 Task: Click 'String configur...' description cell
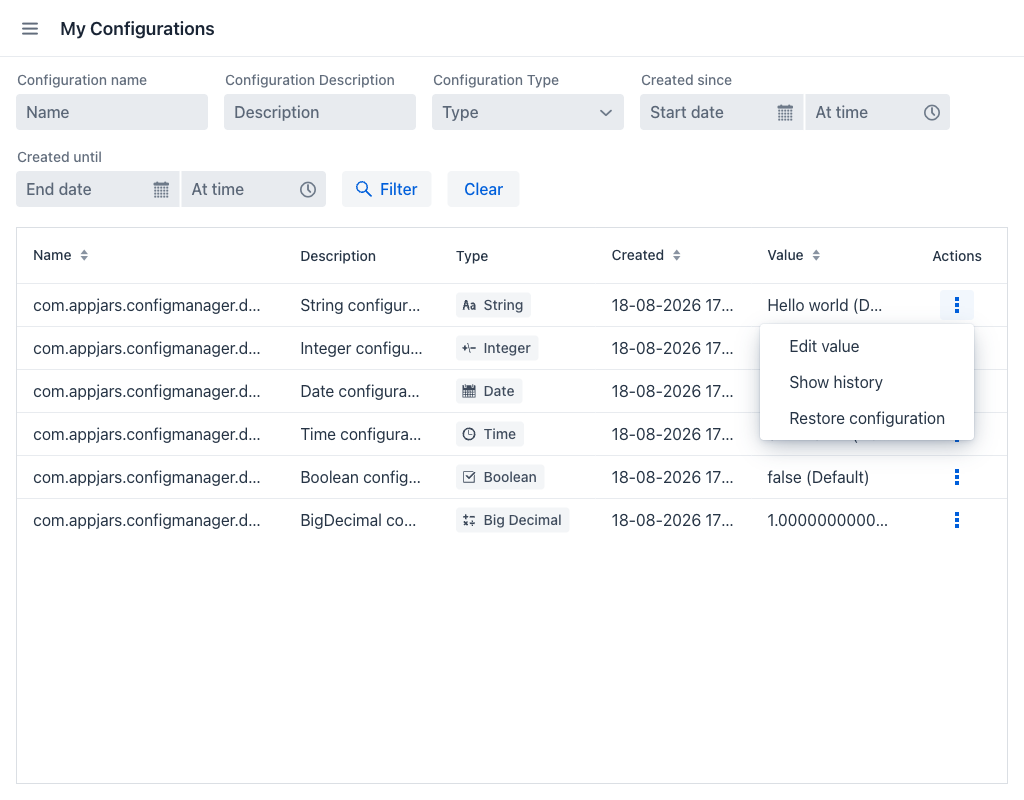tap(360, 305)
